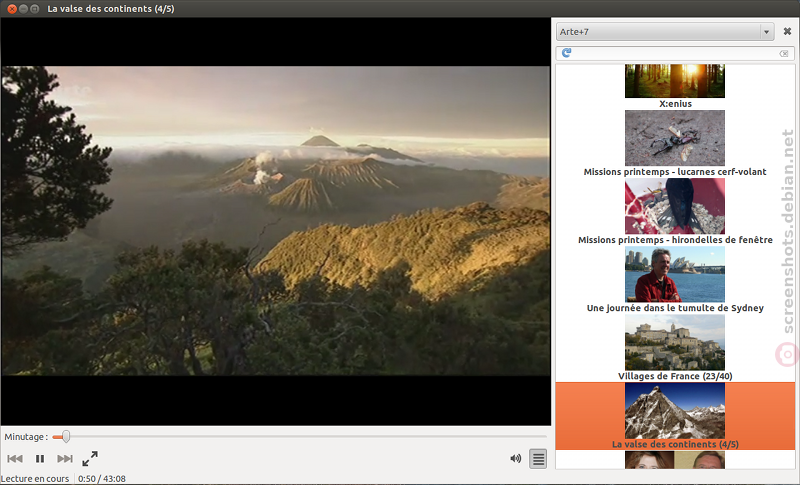Select X:enius title text
The height and width of the screenshot is (485, 800).
click(x=675, y=104)
